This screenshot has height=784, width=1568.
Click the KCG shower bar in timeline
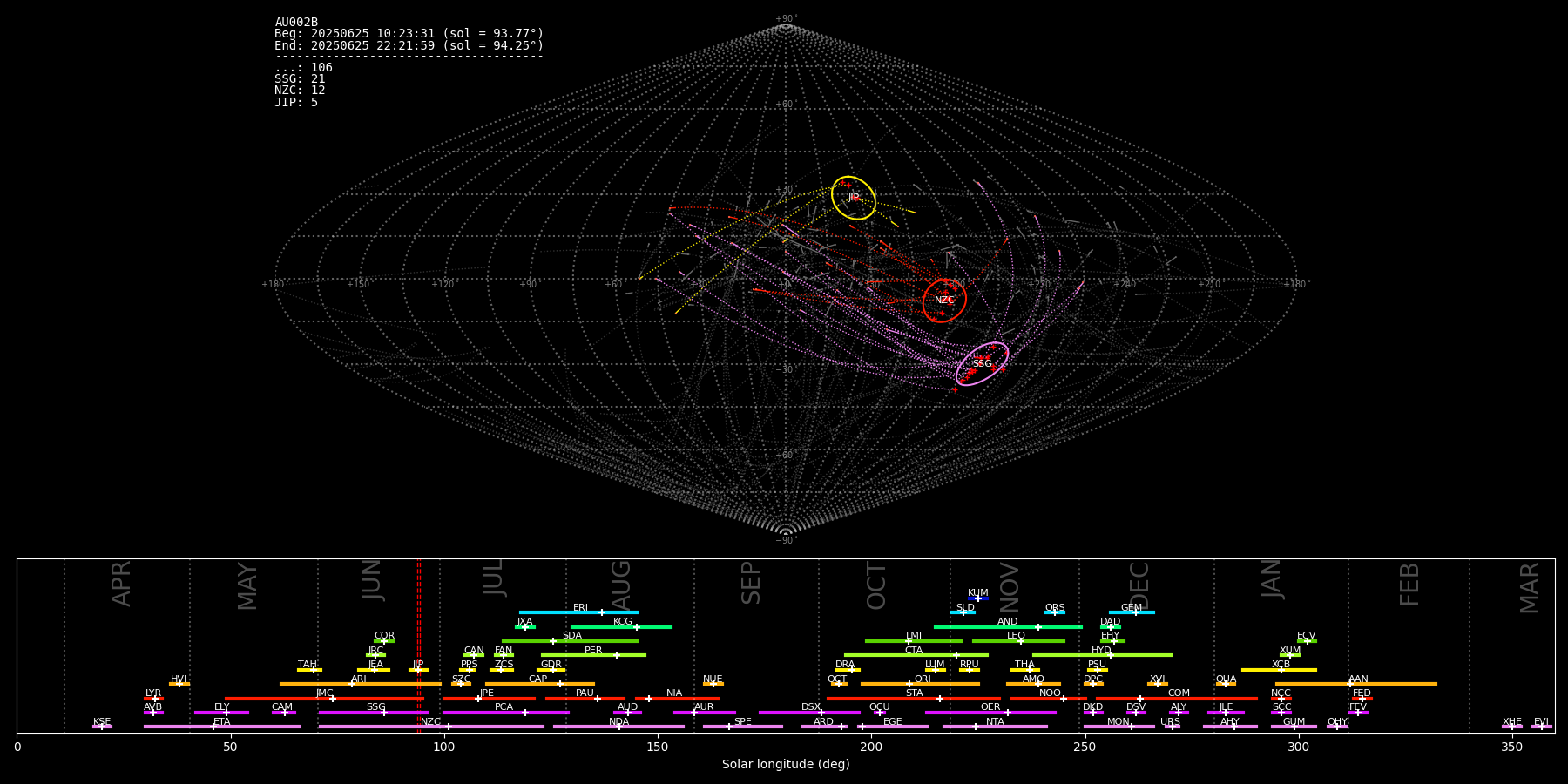(x=621, y=626)
